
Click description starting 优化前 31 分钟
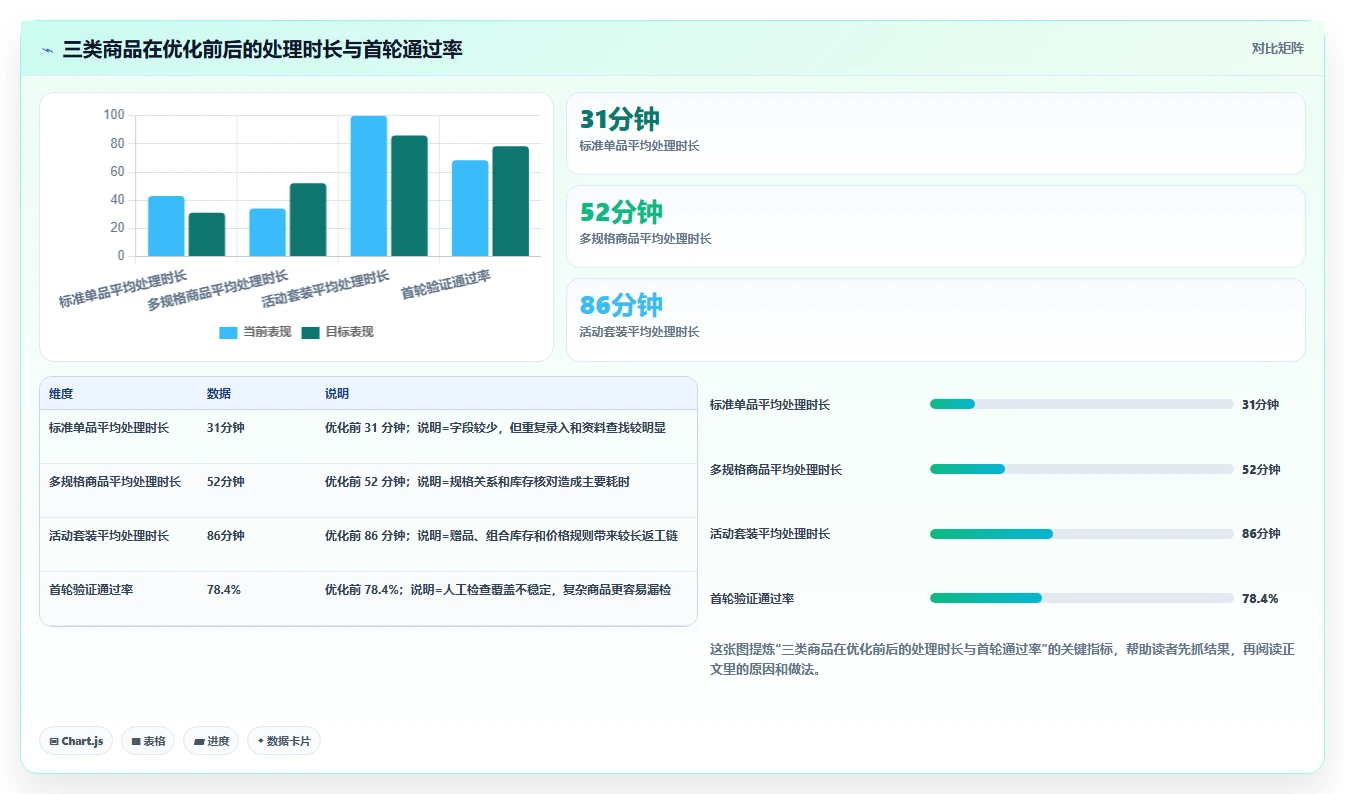click(495, 428)
